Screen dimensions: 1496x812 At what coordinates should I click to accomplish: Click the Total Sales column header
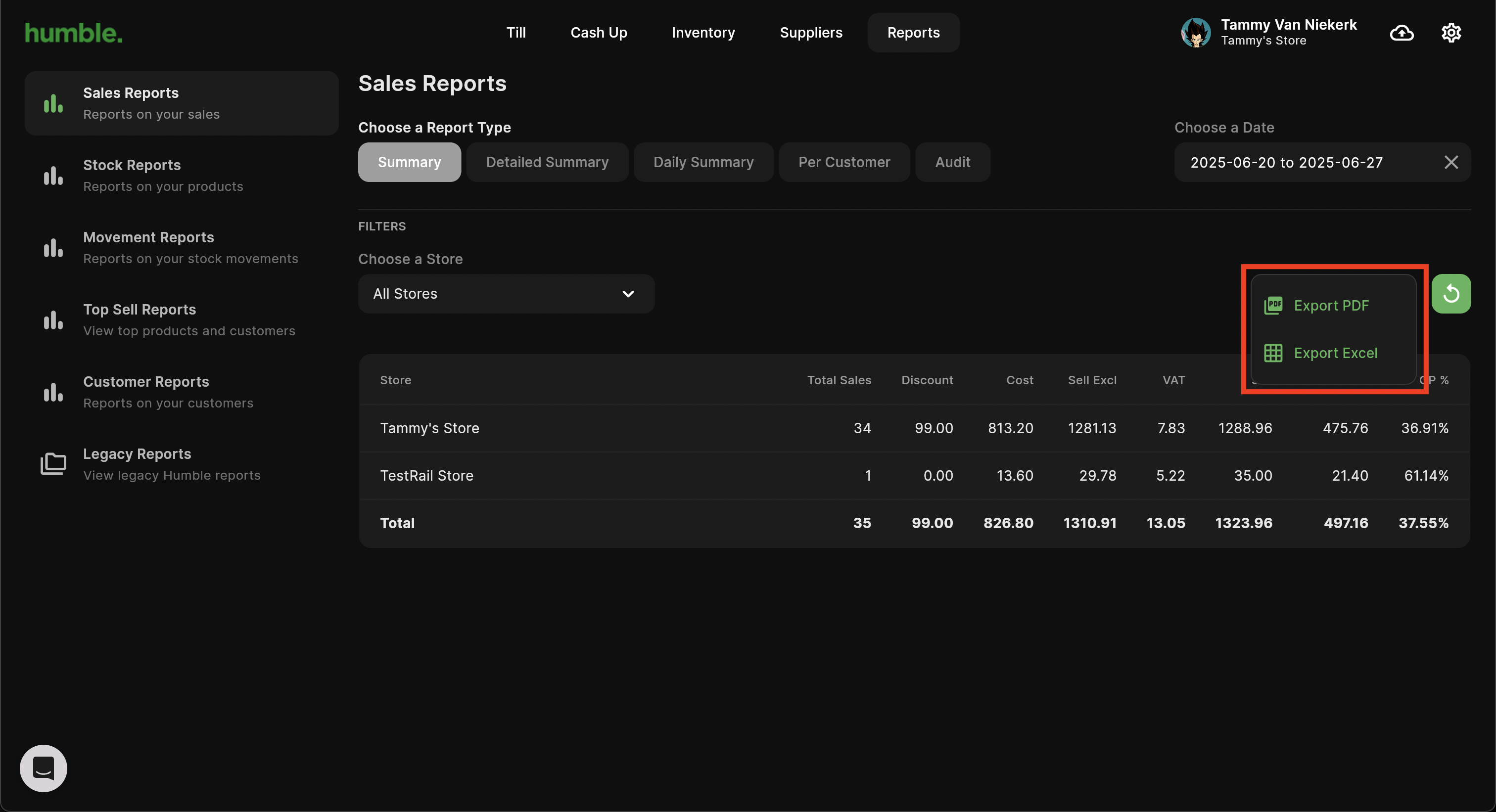coord(839,380)
